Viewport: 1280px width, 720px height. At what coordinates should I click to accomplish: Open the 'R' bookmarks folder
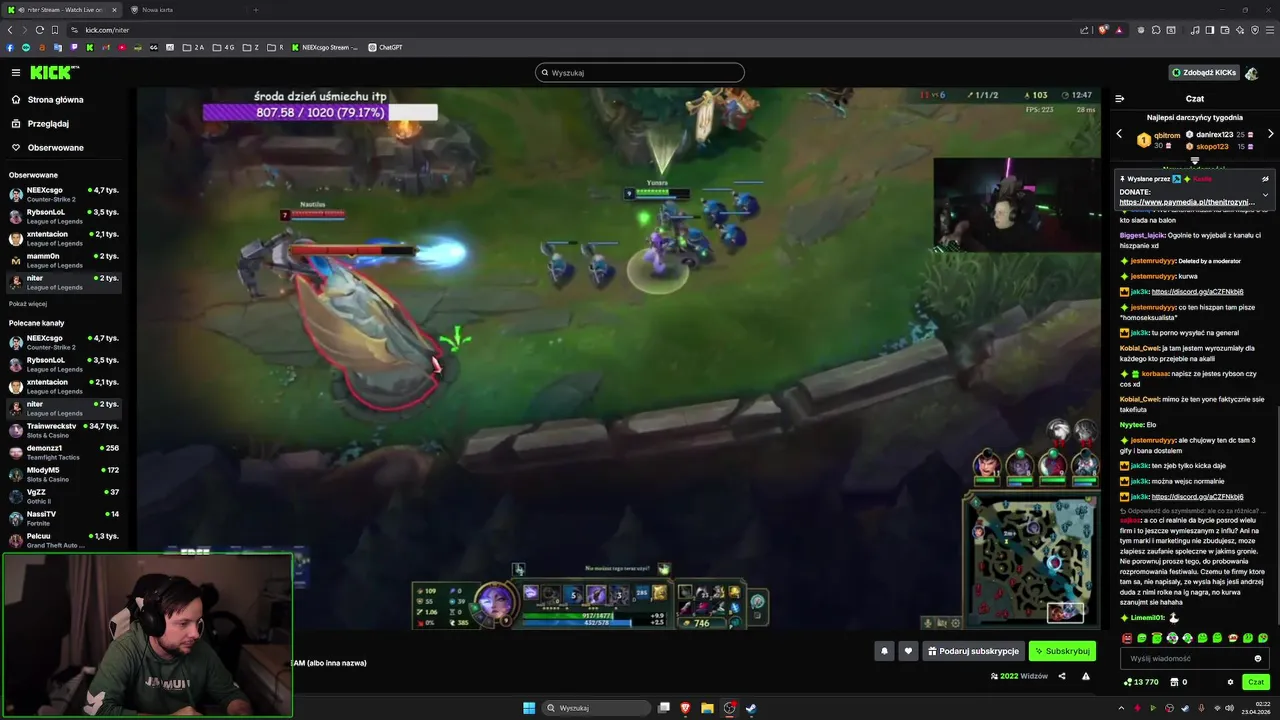click(x=274, y=47)
